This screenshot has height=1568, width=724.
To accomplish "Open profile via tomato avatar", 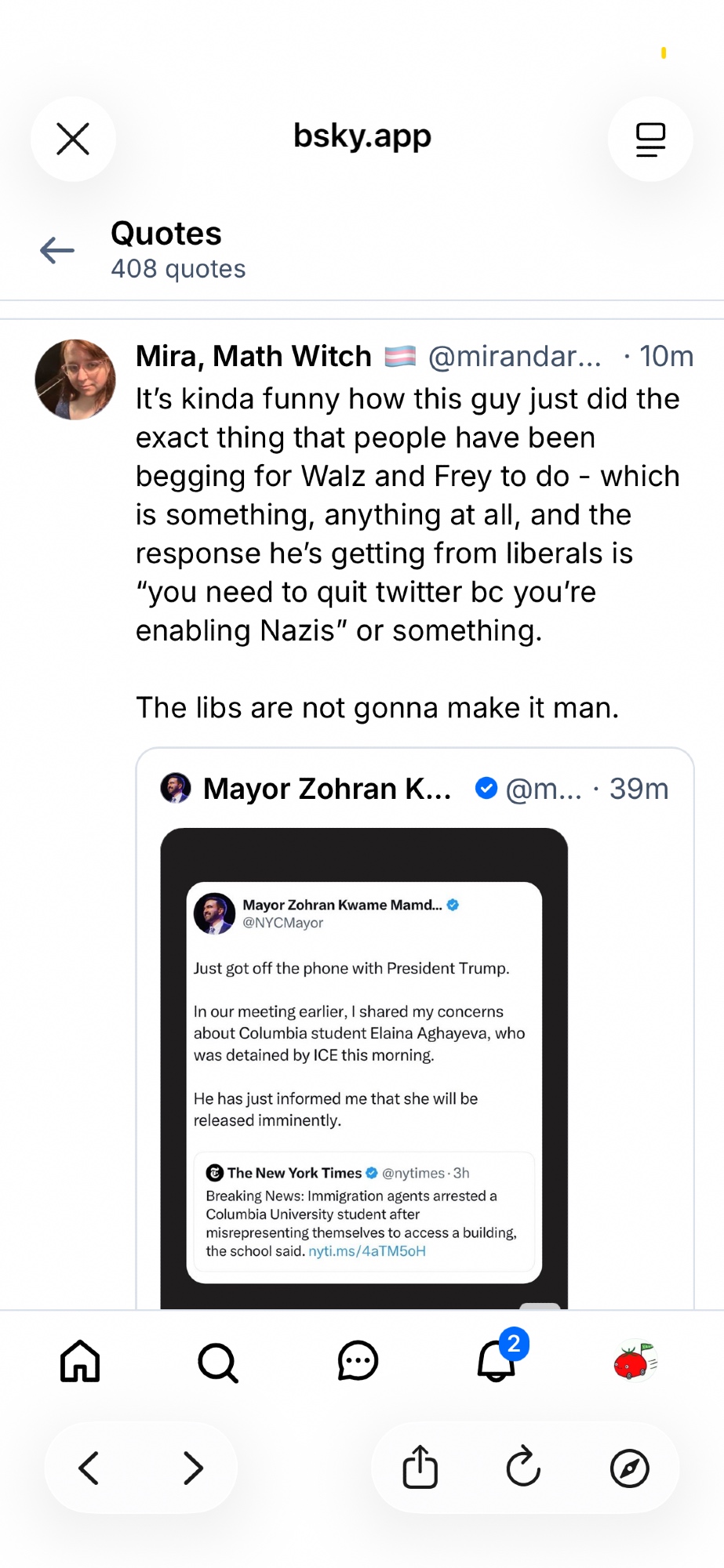I will coord(635,1361).
